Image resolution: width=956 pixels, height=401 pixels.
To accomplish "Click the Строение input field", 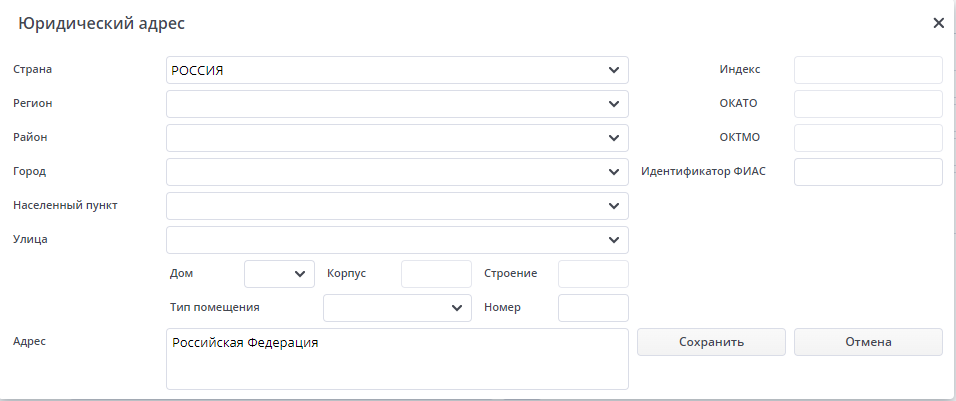I will tap(593, 274).
